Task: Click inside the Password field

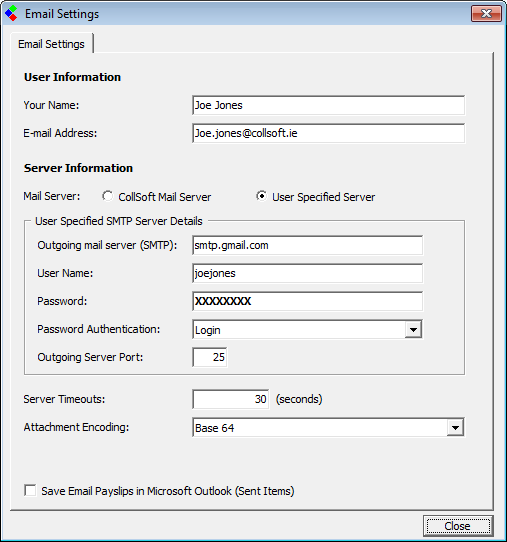Action: click(307, 301)
